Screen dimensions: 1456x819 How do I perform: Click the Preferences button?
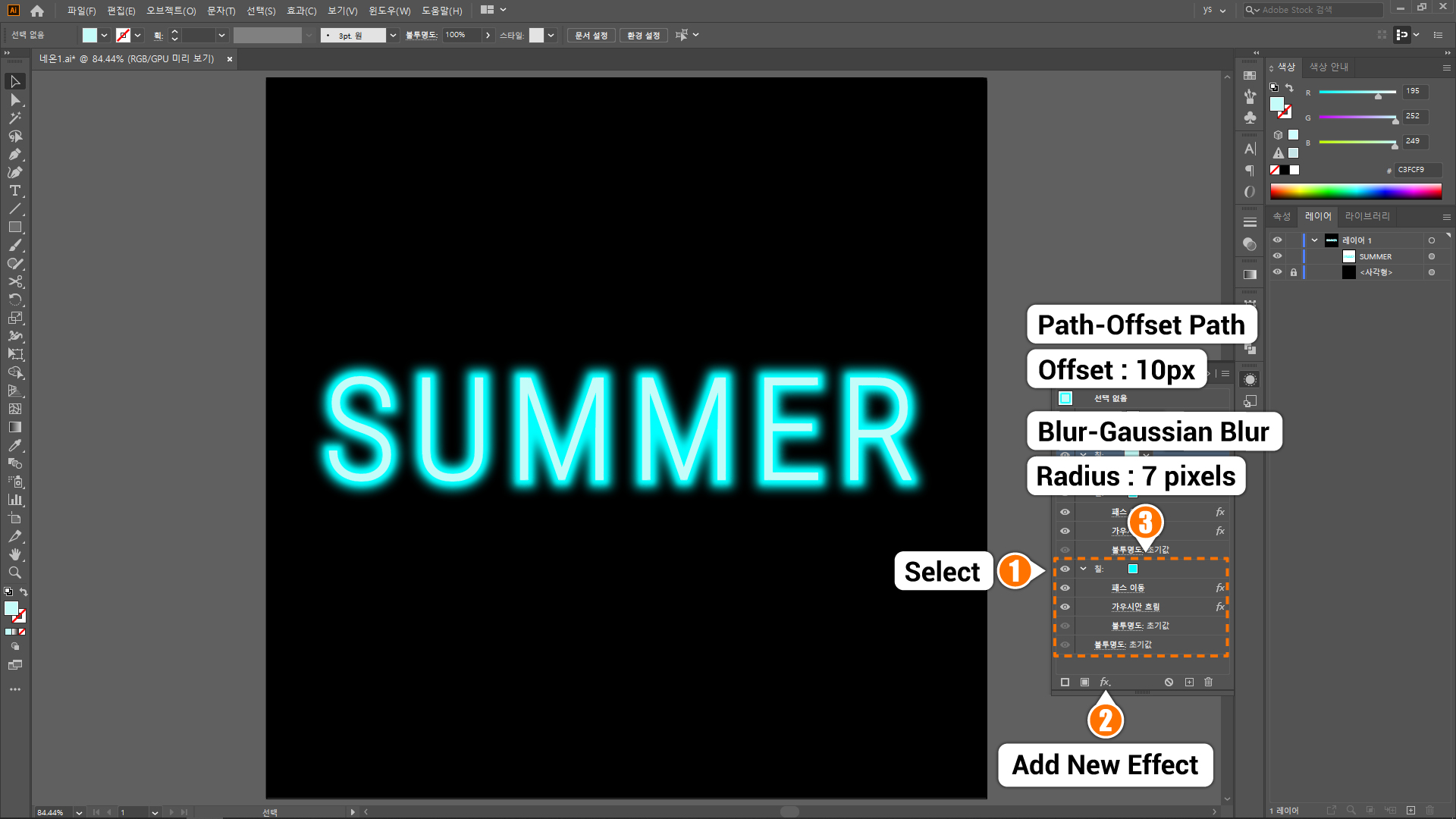click(643, 36)
